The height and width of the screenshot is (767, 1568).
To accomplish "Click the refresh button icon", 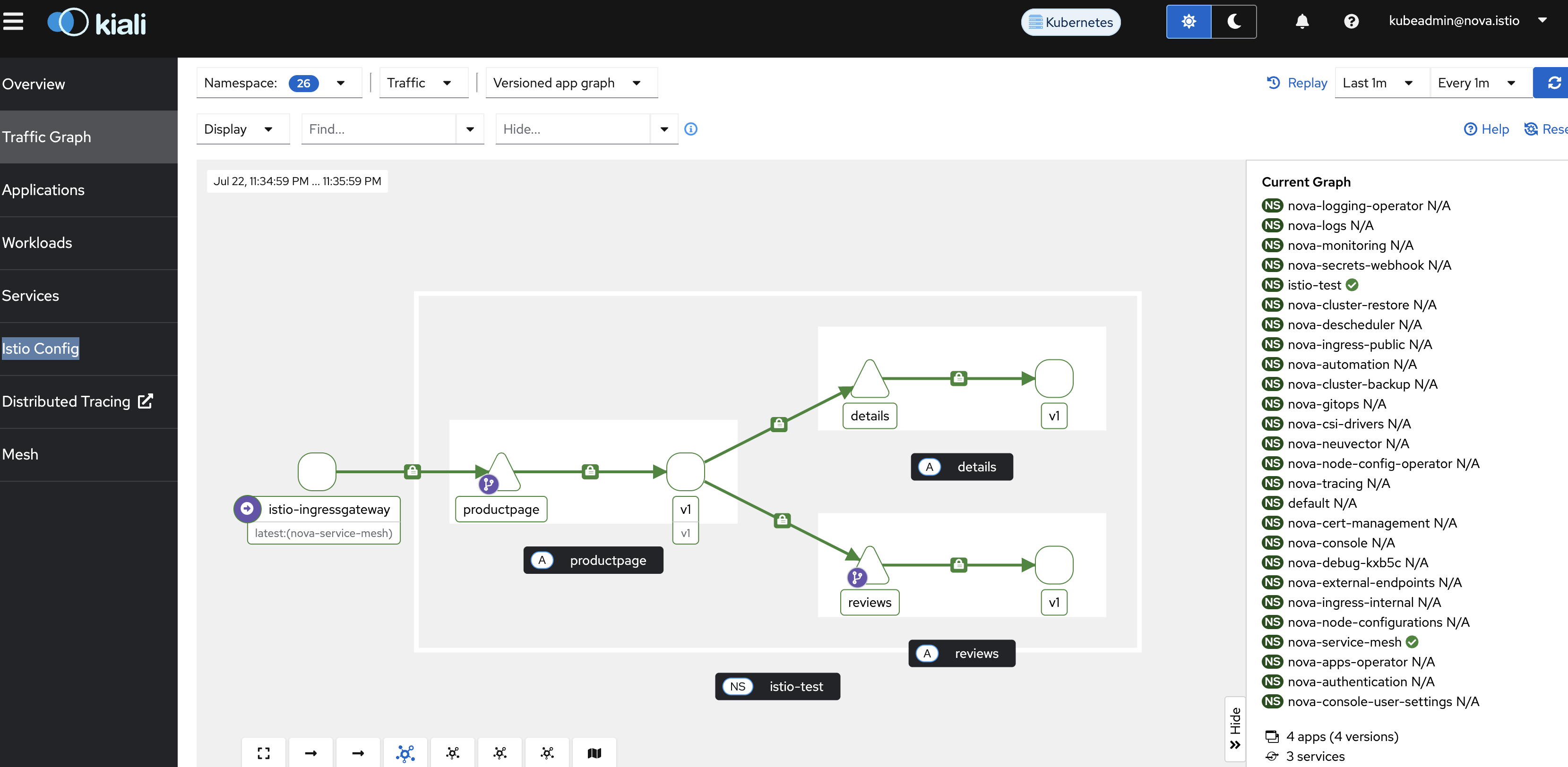I will point(1553,83).
